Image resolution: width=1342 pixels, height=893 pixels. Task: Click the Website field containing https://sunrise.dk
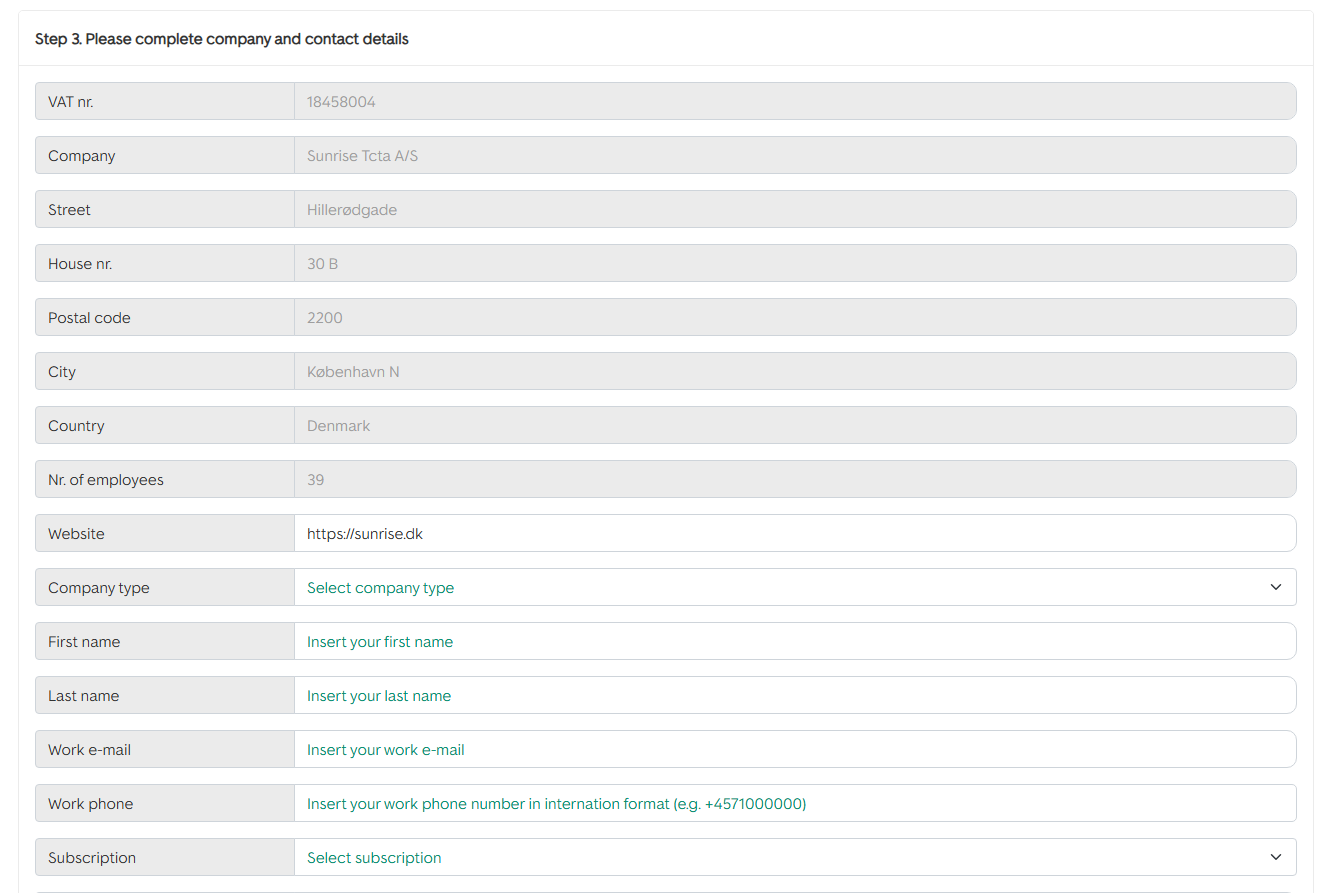(x=794, y=533)
